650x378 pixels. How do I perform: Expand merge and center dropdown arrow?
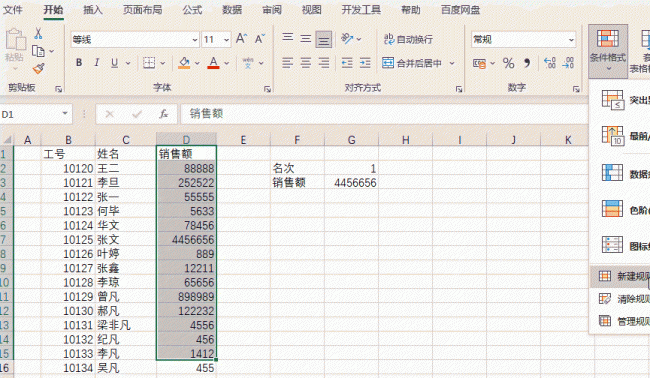(452, 63)
